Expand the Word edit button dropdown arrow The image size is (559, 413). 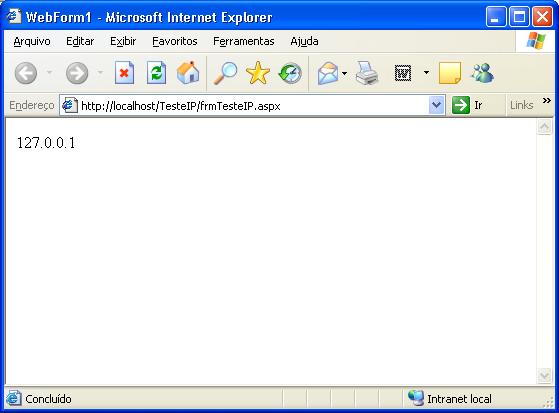pos(426,72)
